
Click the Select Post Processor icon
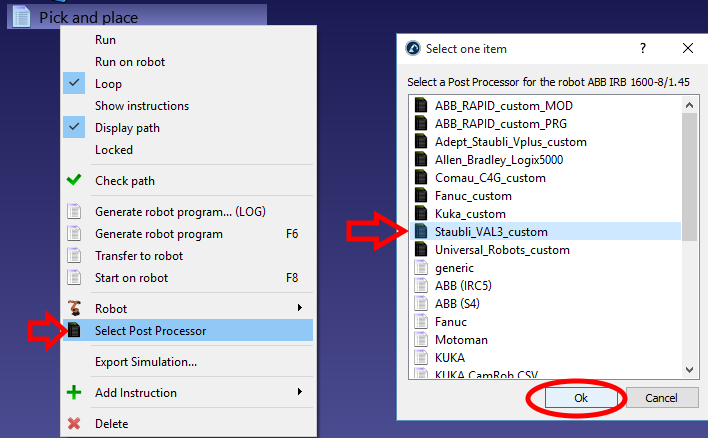pos(74,330)
